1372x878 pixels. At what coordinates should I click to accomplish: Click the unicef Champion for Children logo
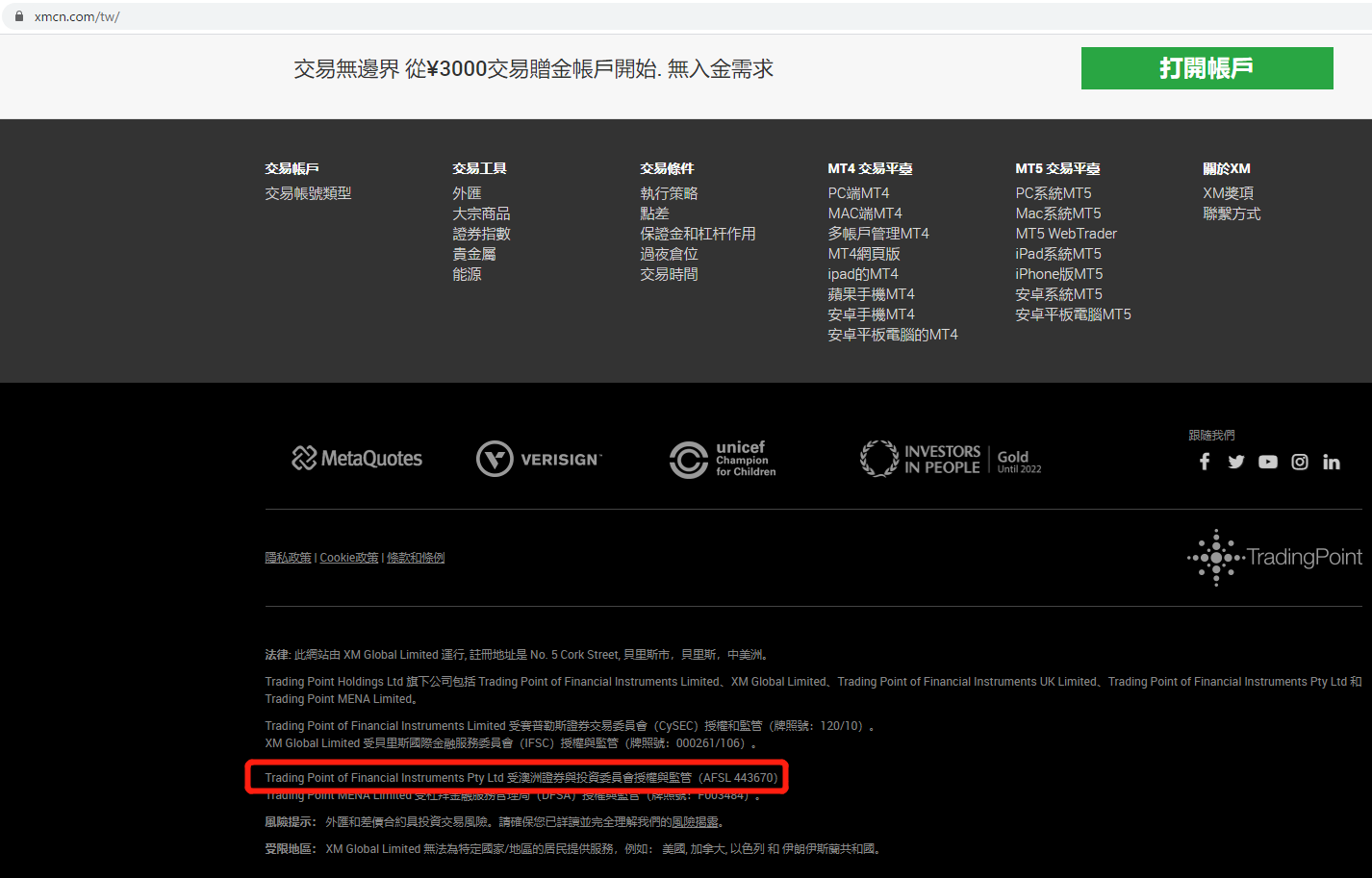(723, 459)
